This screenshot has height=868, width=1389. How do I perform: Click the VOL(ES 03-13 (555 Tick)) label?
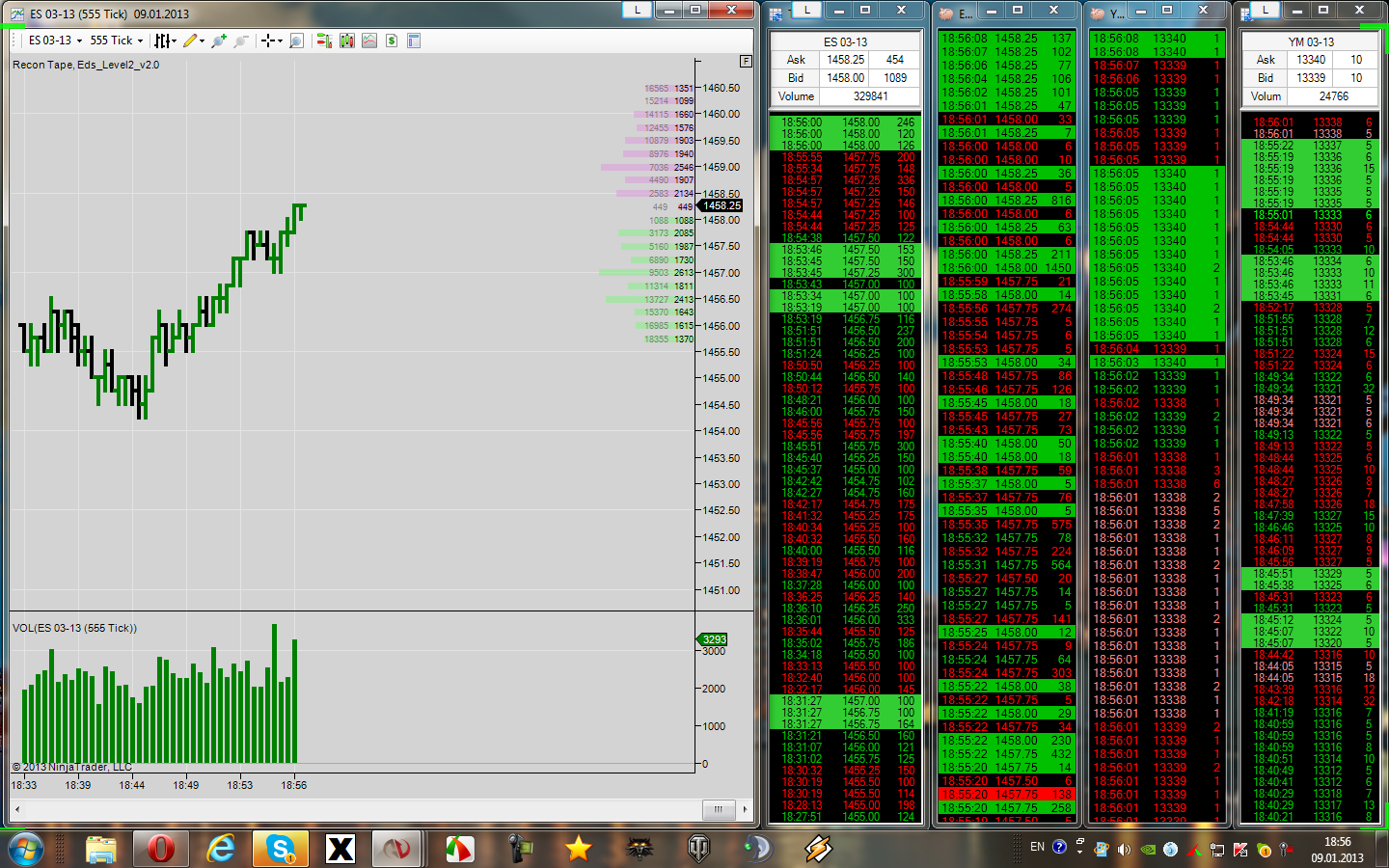click(74, 628)
